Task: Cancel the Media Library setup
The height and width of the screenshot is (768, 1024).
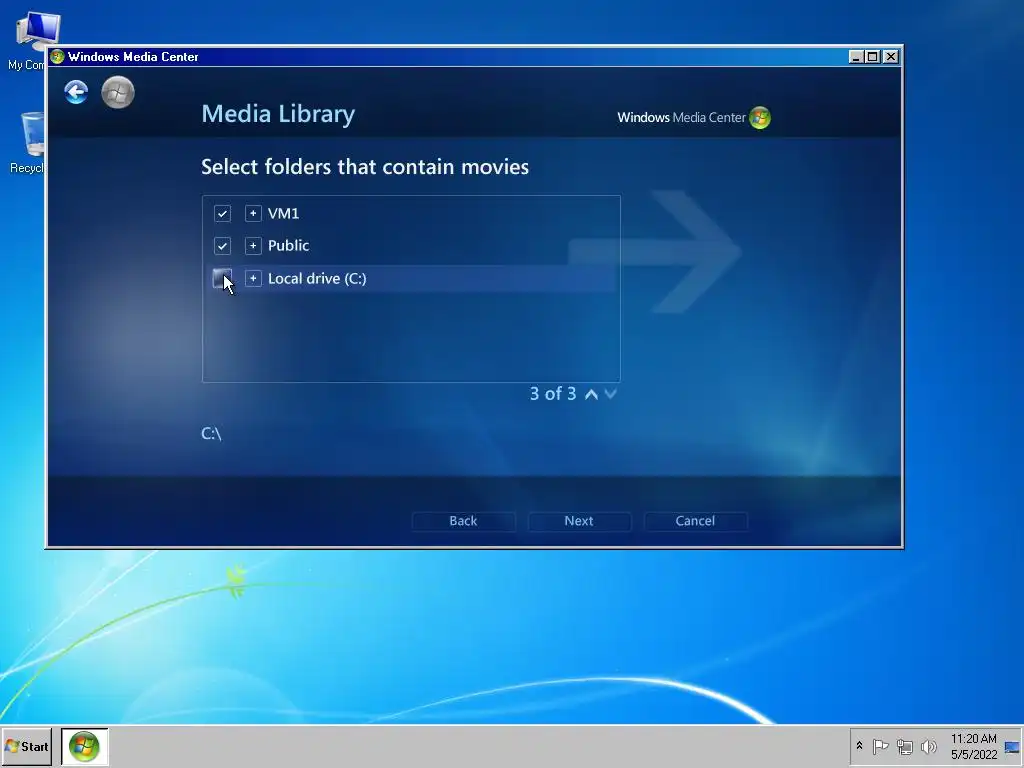Action: pos(695,521)
